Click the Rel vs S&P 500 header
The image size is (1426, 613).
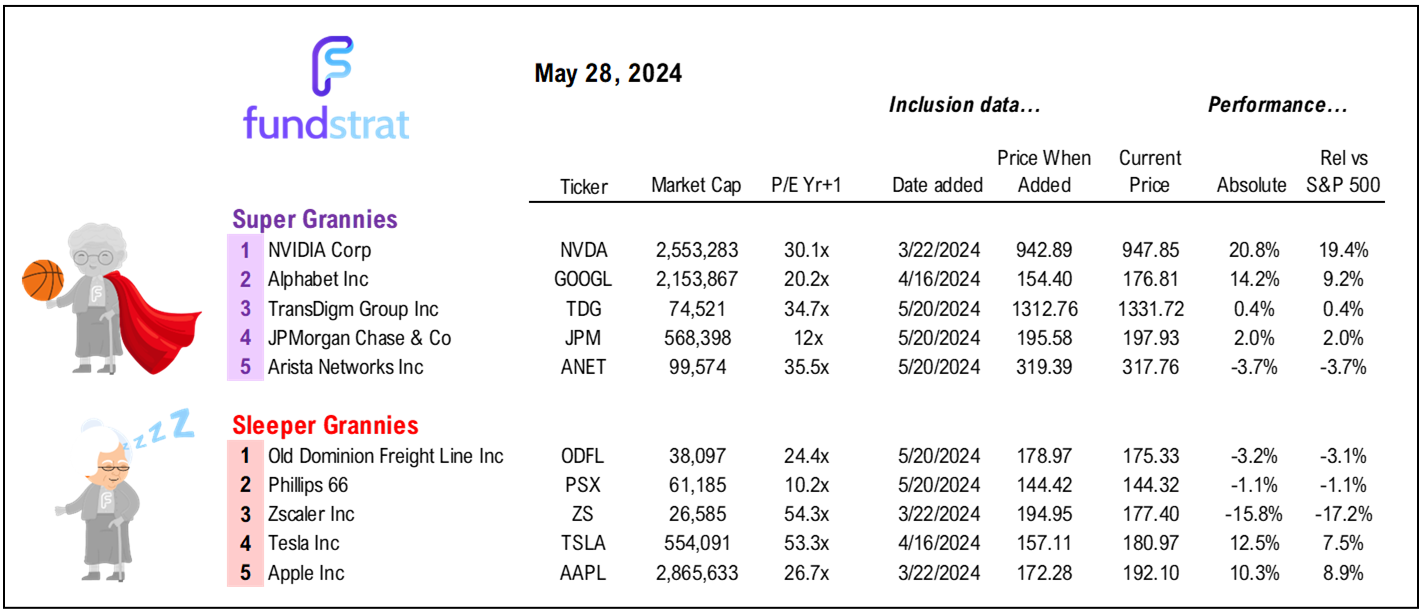click(1344, 172)
